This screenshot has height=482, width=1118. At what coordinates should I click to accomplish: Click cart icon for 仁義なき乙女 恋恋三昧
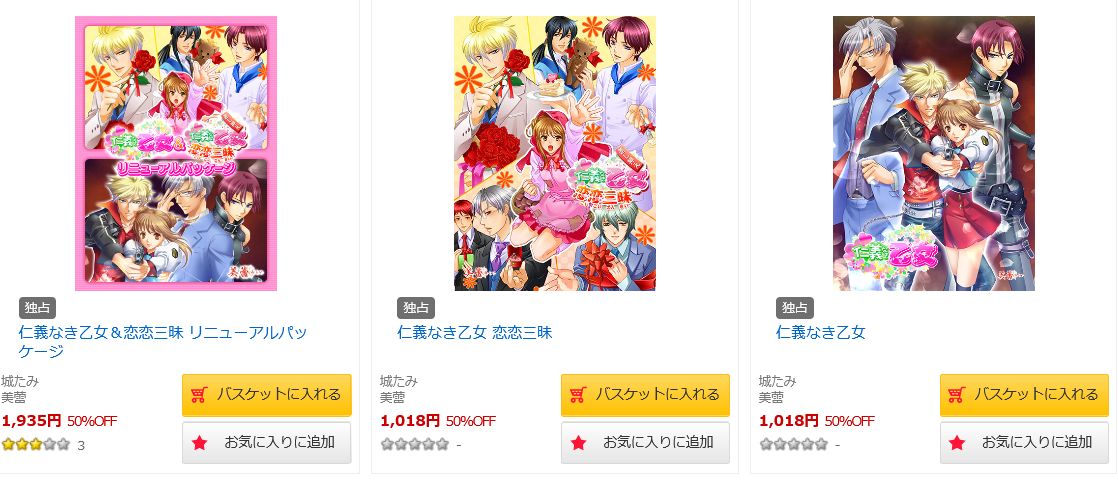pos(578,394)
